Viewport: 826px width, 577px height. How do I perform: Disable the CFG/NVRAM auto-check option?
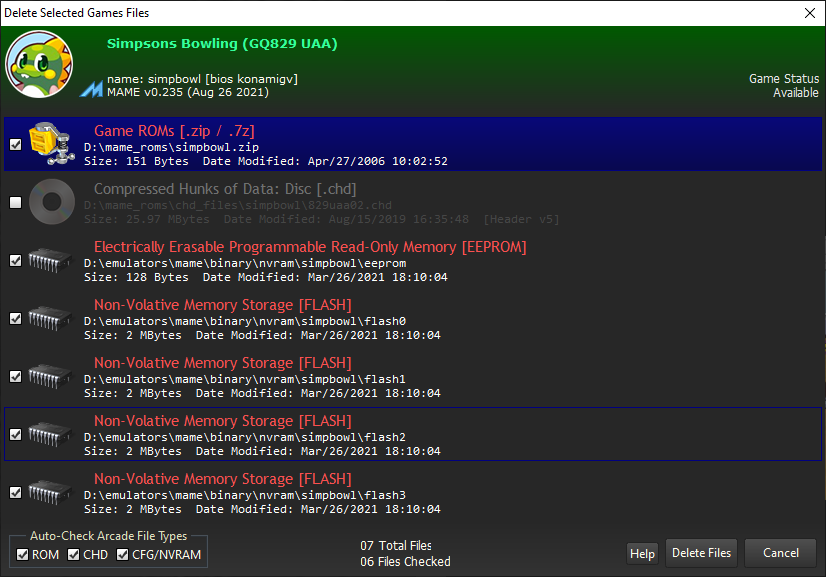(123, 555)
